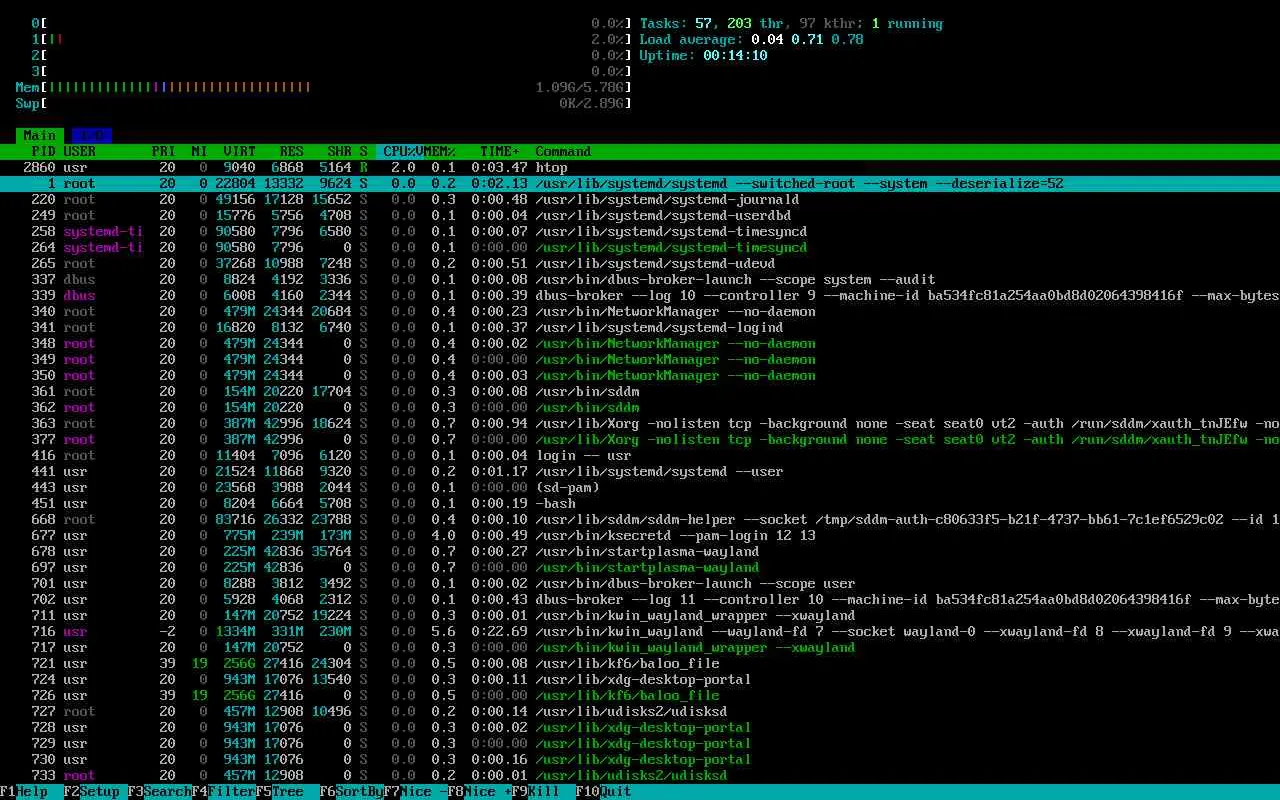Select the -bash process row
The width and height of the screenshot is (1280, 800).
click(640, 503)
